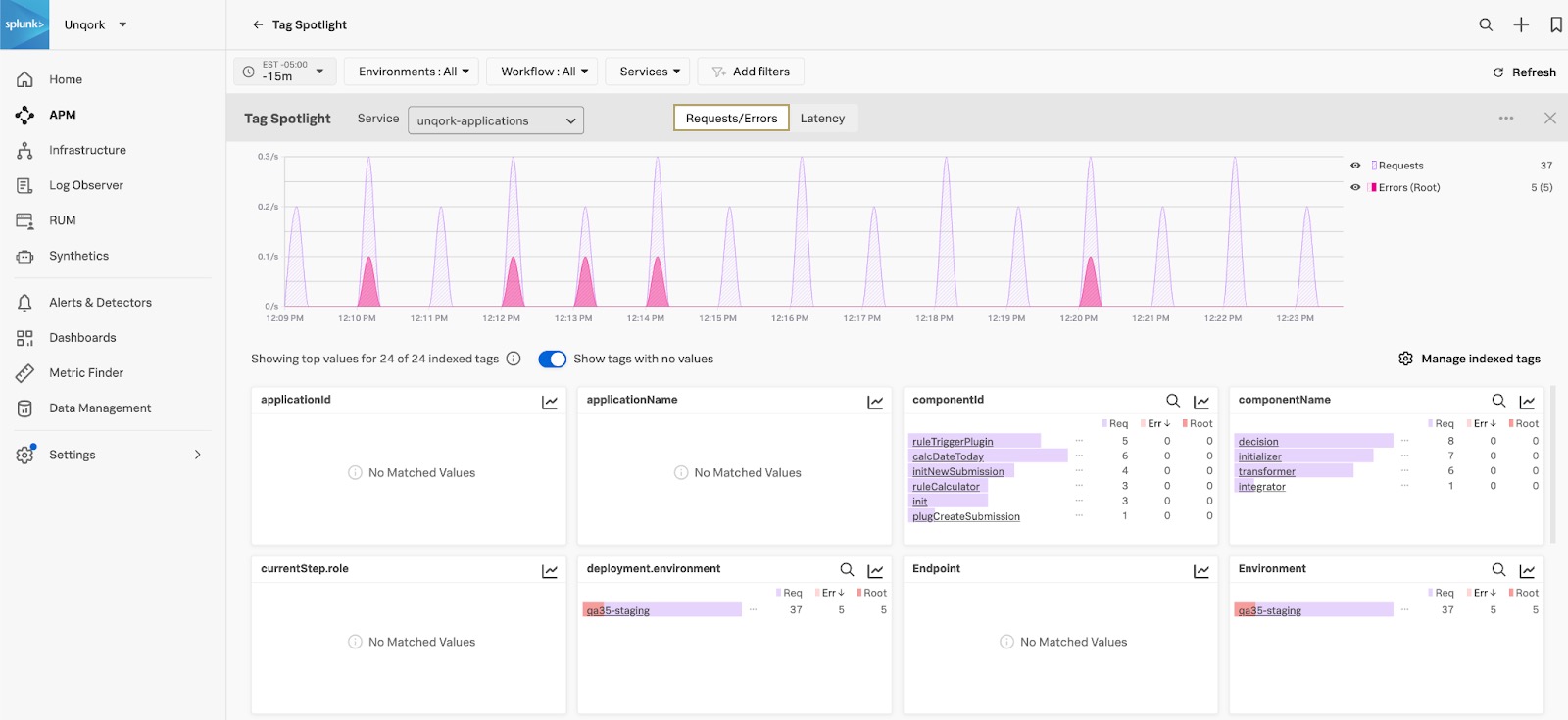
Task: Toggle Show tags with no values switch
Action: (x=553, y=359)
